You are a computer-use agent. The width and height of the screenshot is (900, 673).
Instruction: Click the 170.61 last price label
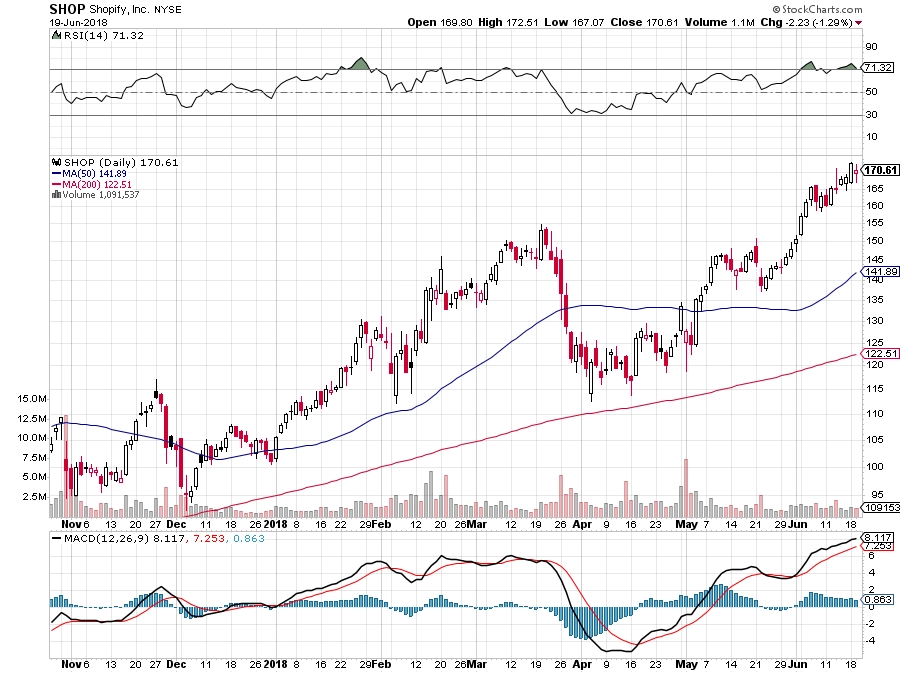click(x=880, y=170)
